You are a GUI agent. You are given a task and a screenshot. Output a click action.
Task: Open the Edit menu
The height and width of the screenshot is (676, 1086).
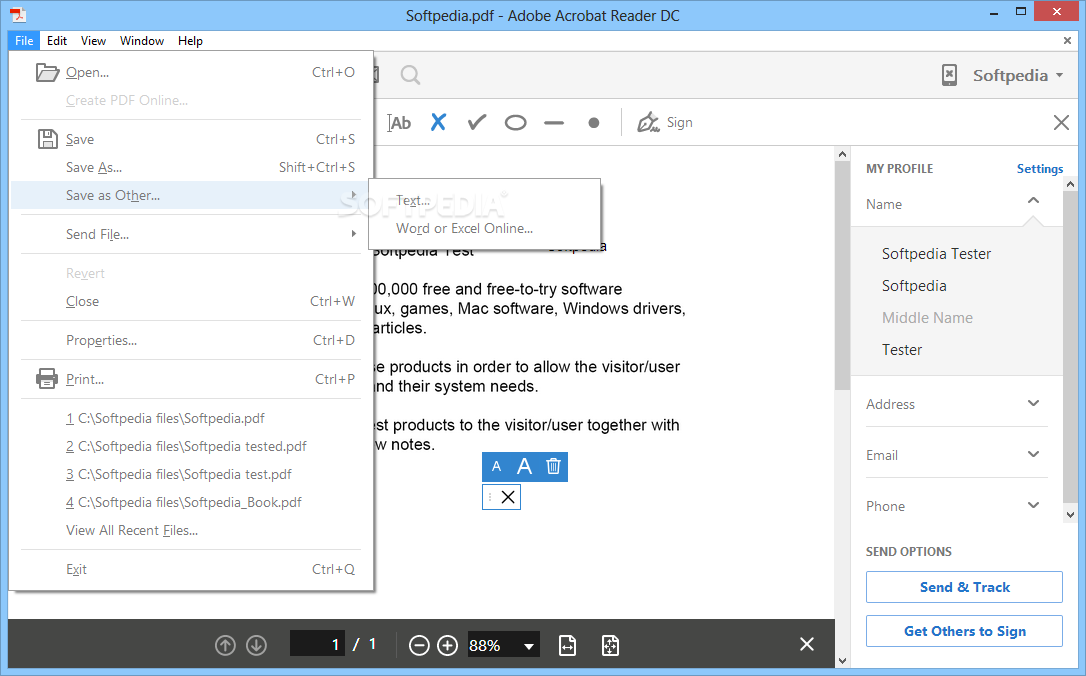point(57,41)
